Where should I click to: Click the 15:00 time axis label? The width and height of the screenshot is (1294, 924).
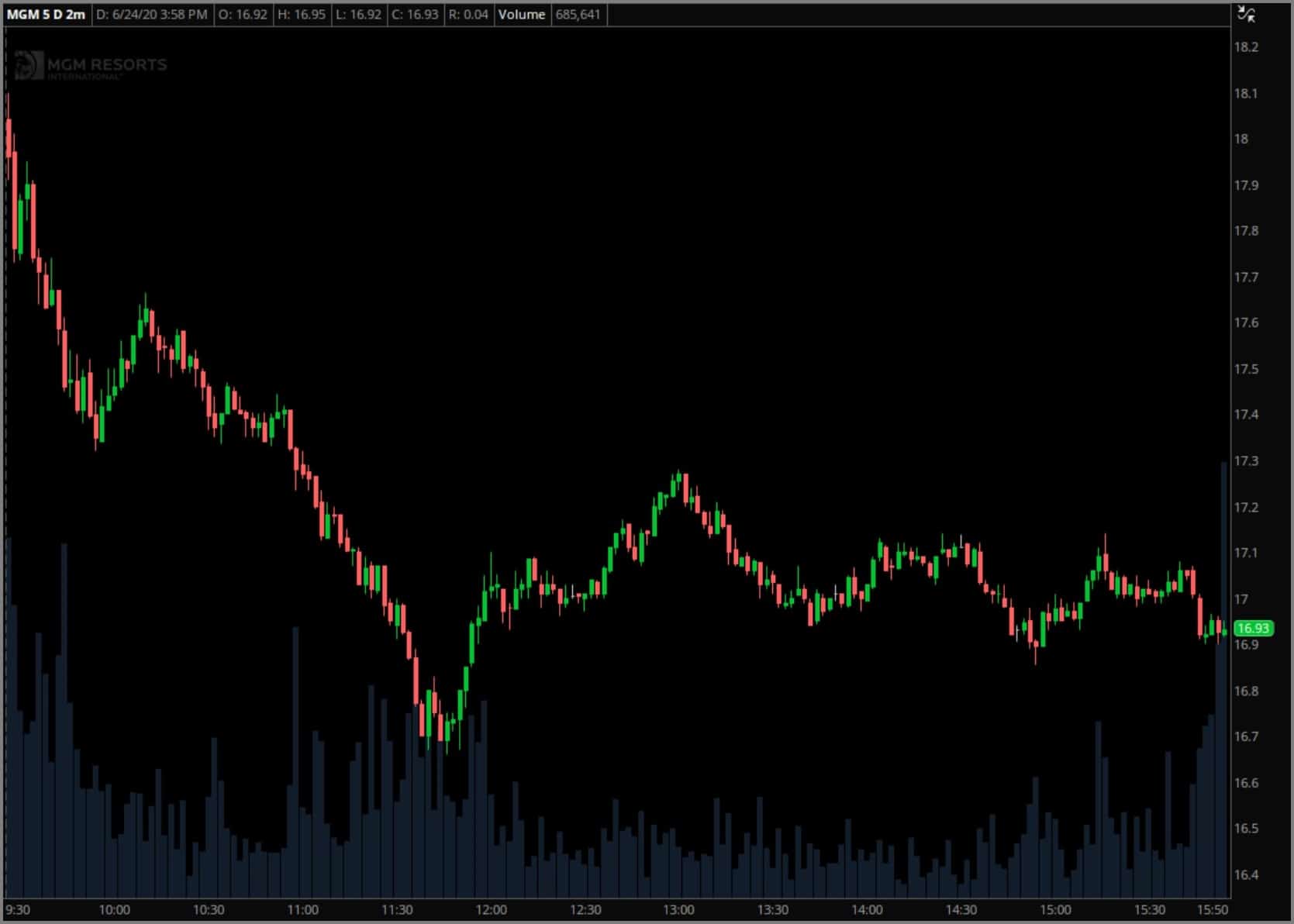point(1055,909)
